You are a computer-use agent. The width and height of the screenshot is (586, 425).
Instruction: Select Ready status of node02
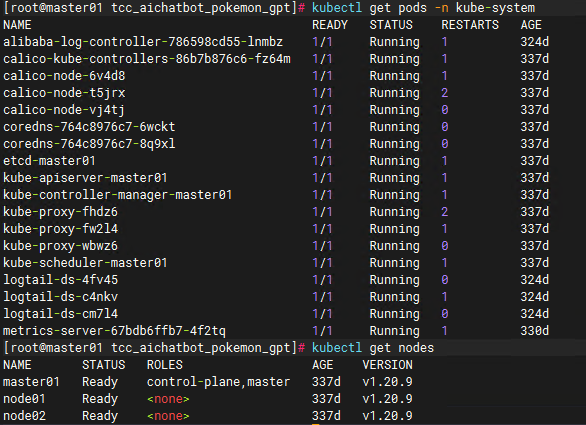(x=100, y=416)
